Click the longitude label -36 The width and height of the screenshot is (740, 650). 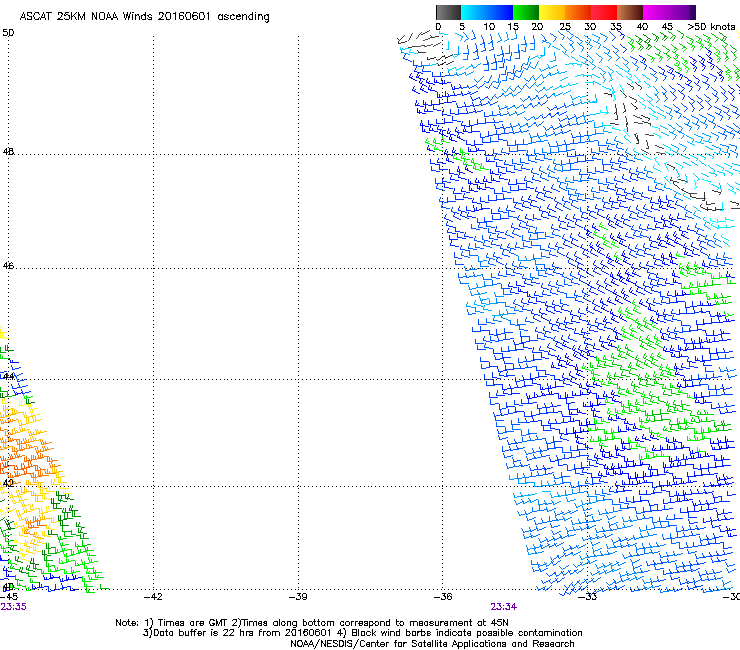(x=443, y=597)
